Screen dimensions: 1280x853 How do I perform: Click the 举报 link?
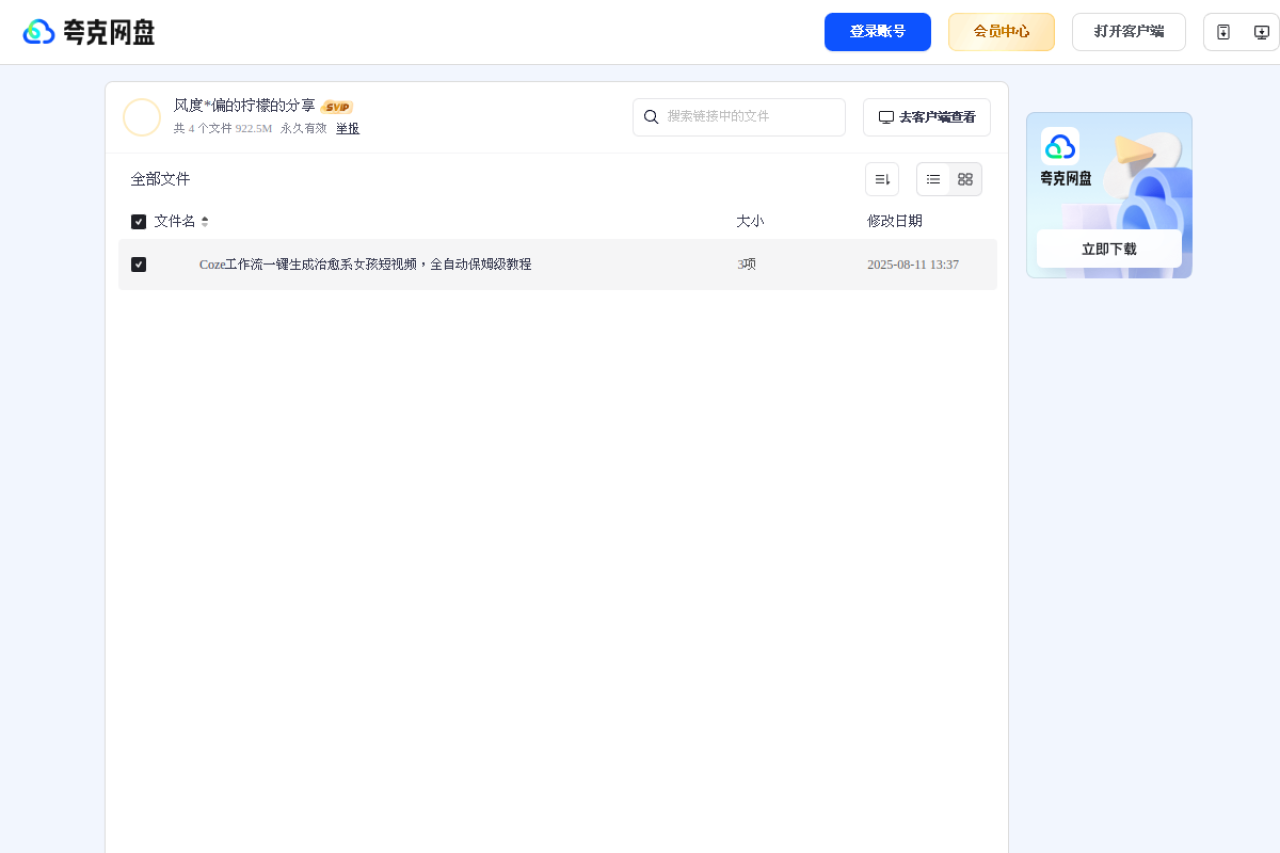(346, 128)
